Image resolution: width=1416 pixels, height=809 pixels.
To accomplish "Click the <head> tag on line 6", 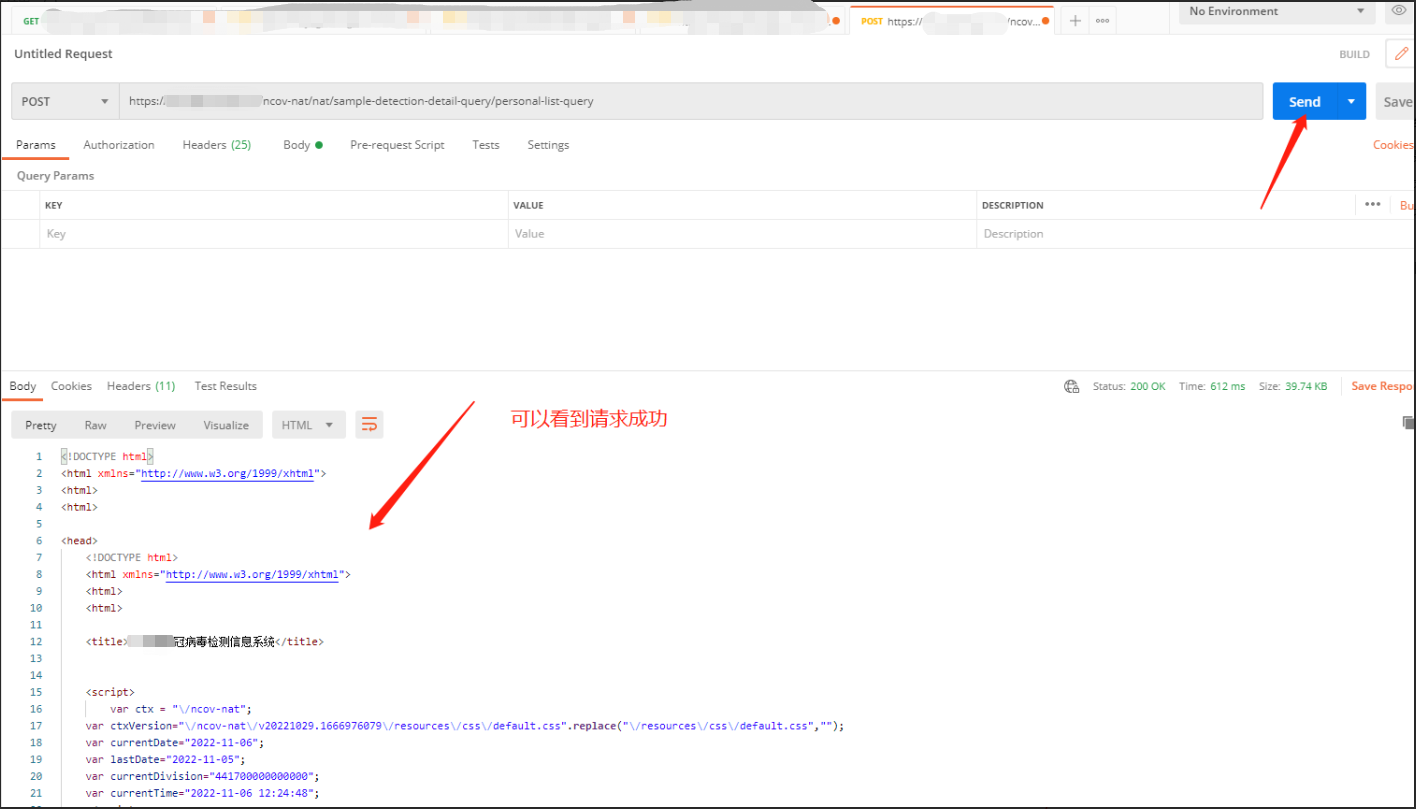I will 79,541.
